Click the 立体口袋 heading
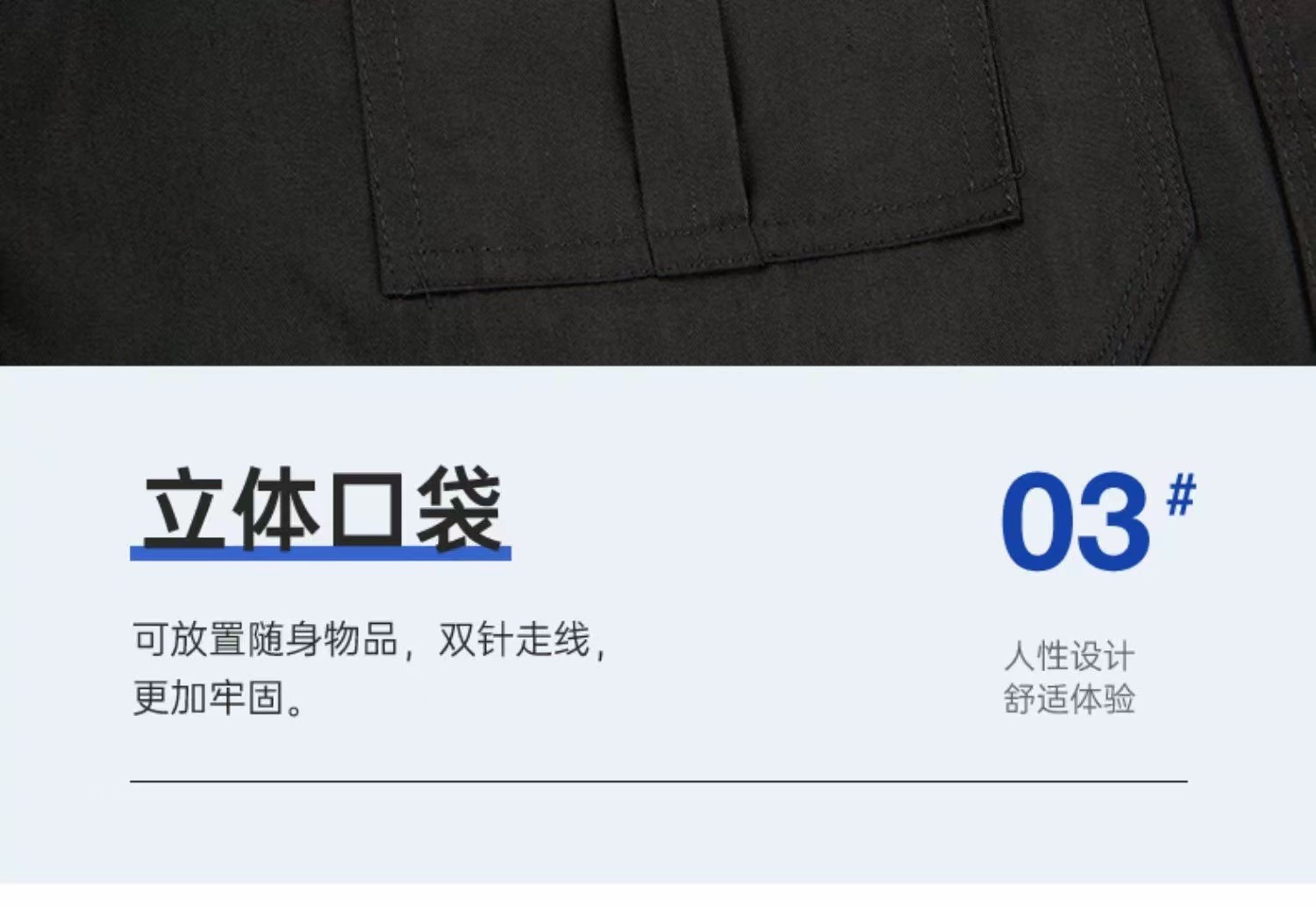 (323, 510)
